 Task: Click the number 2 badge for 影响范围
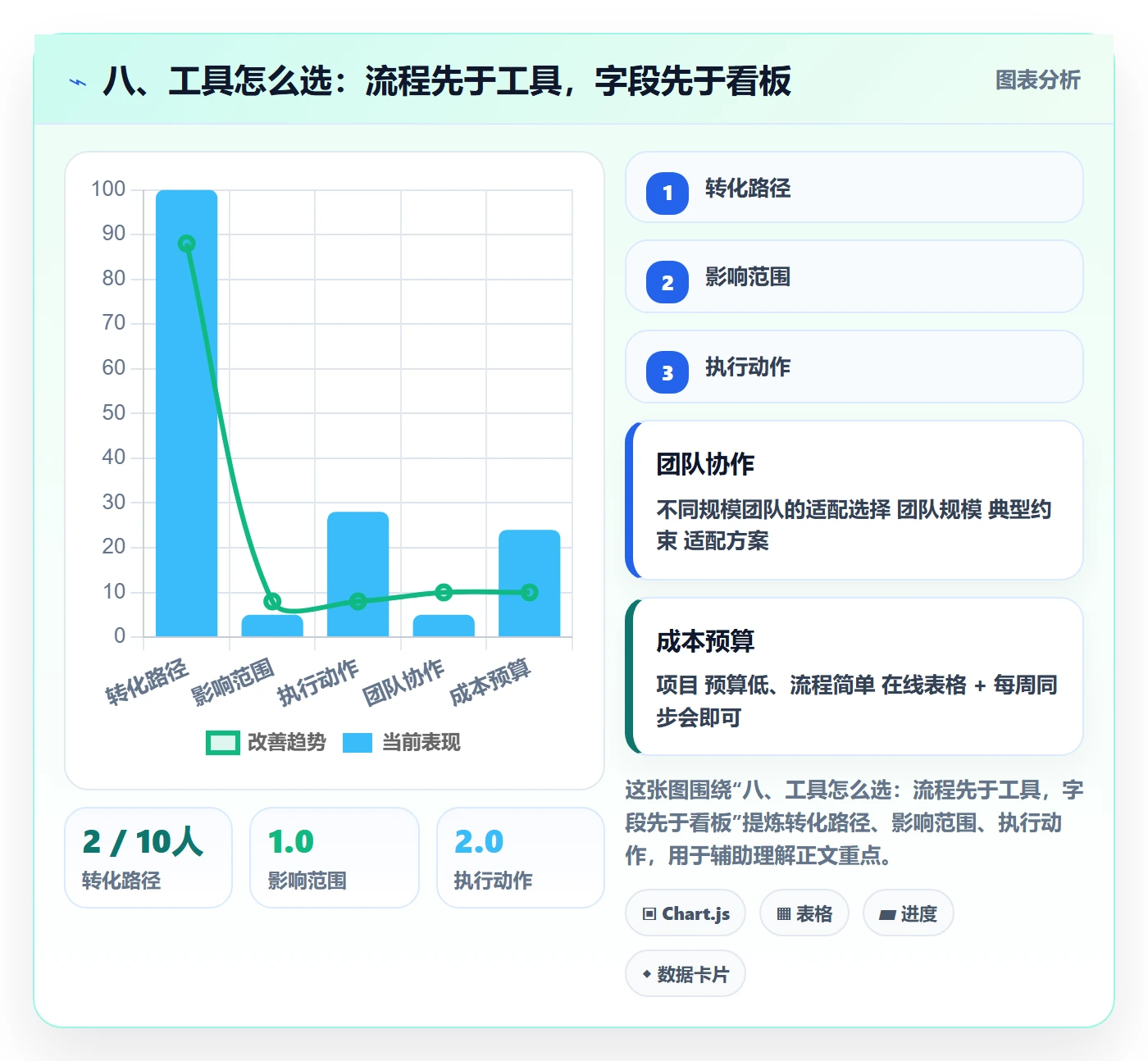point(667,282)
